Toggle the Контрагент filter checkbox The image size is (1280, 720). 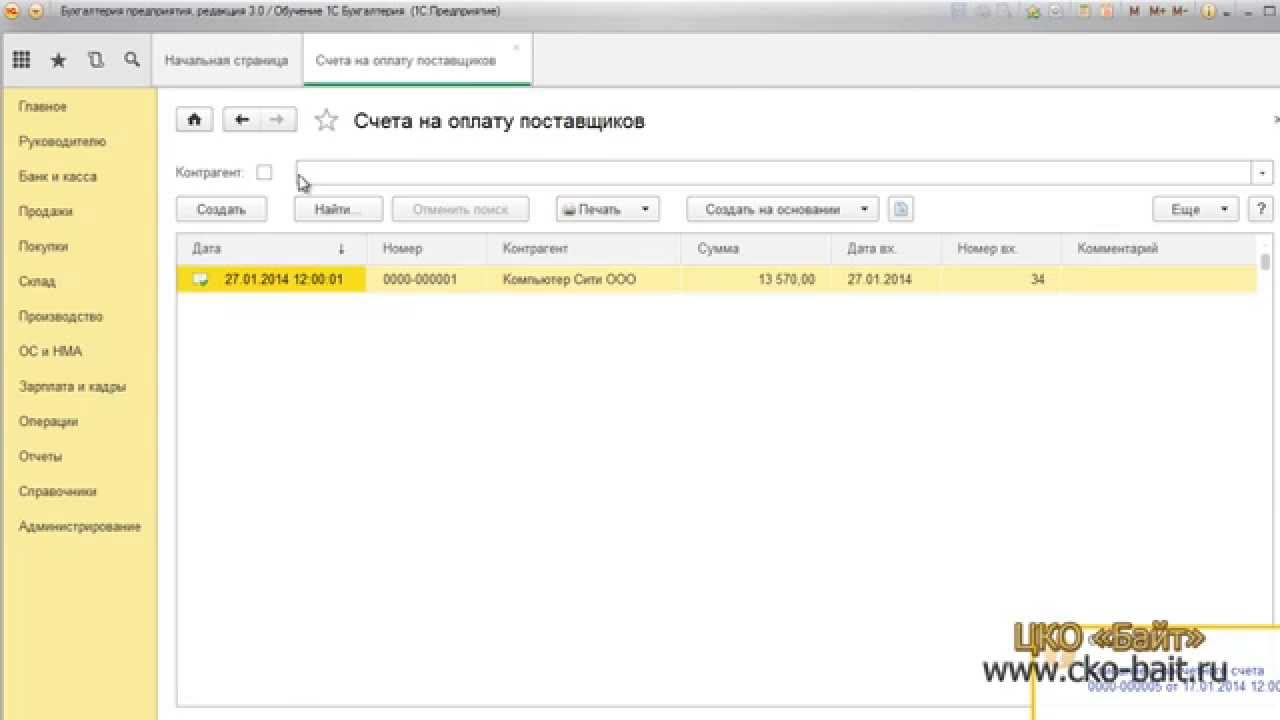(264, 172)
